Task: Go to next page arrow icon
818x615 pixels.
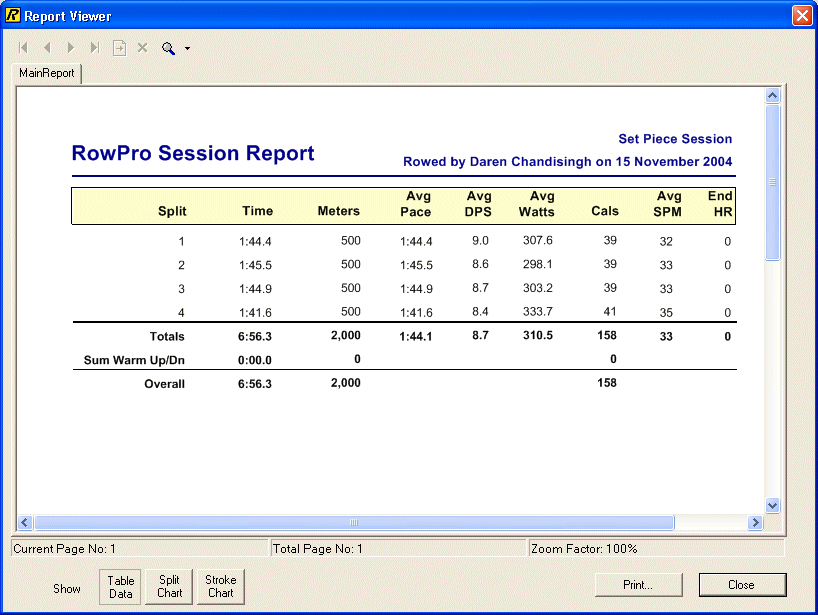Action: (x=71, y=48)
